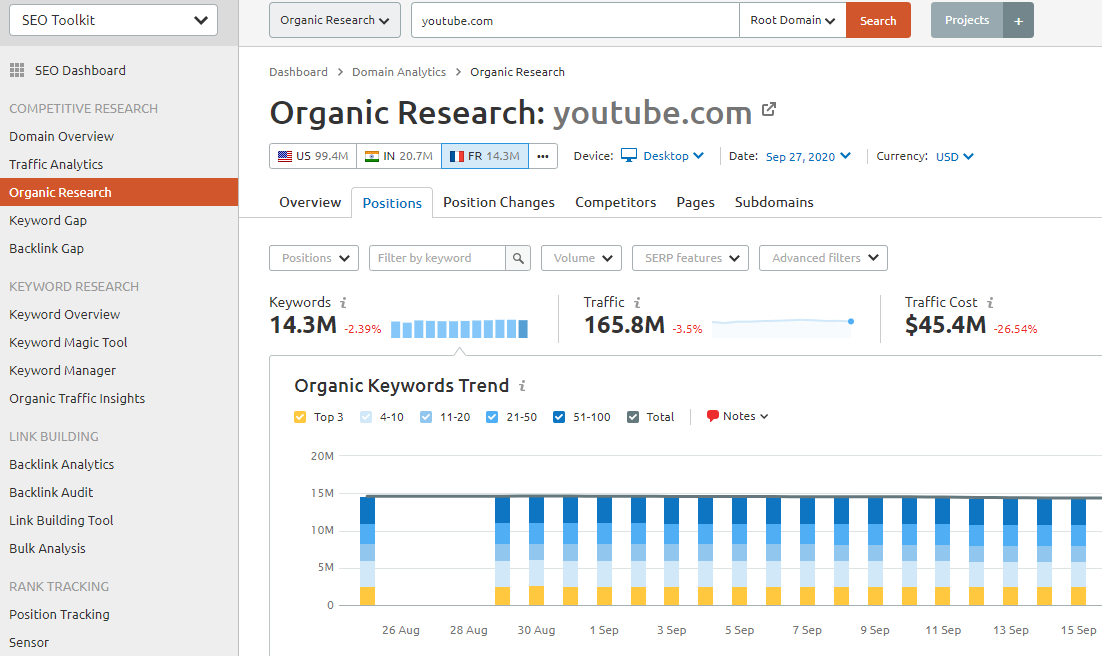Toggle the 21-50 positions checkbox
The image size is (1102, 656).
tap(492, 417)
